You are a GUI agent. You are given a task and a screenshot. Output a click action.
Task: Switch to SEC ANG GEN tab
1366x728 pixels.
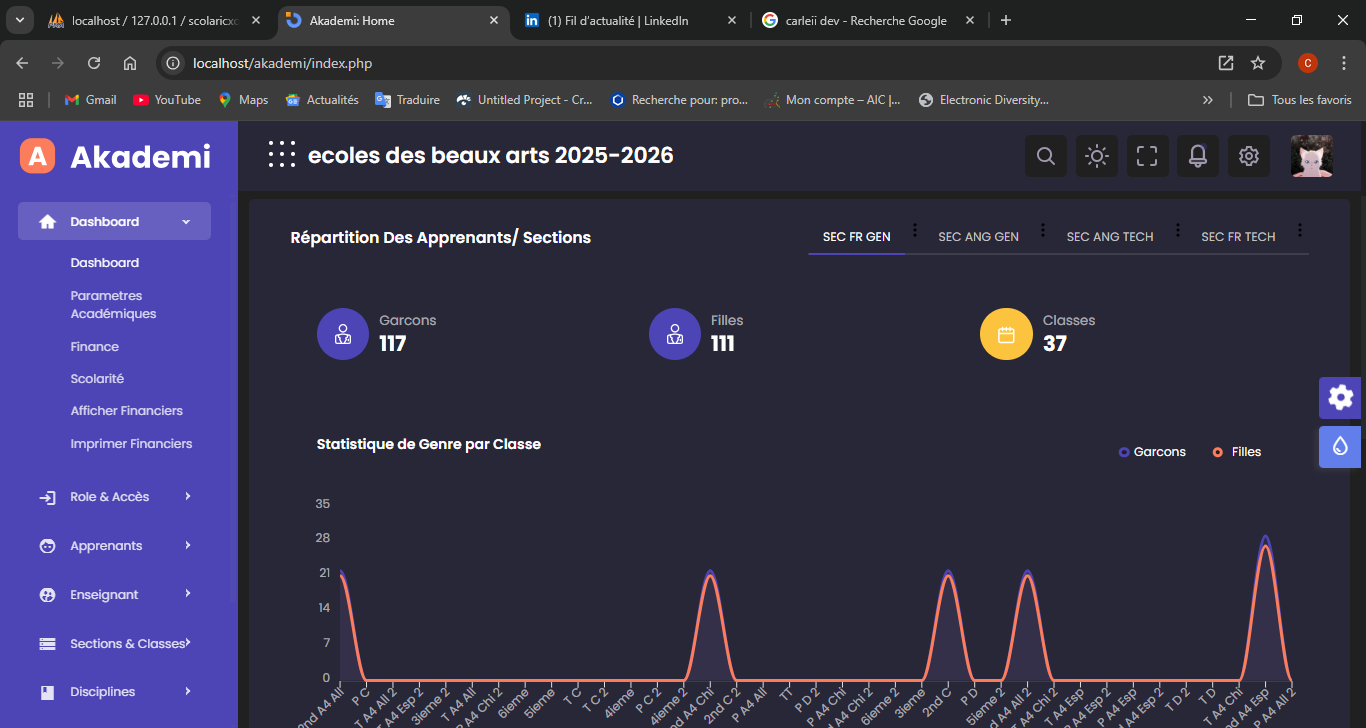coord(978,237)
